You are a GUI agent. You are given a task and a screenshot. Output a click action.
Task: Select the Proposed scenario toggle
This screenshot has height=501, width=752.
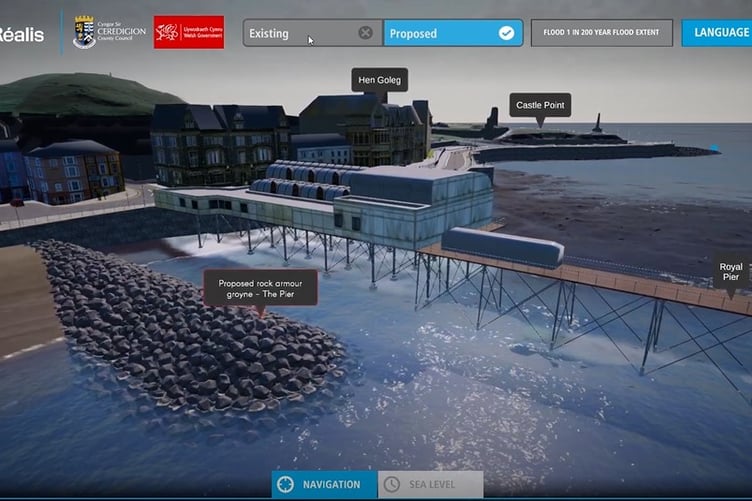pos(440,33)
